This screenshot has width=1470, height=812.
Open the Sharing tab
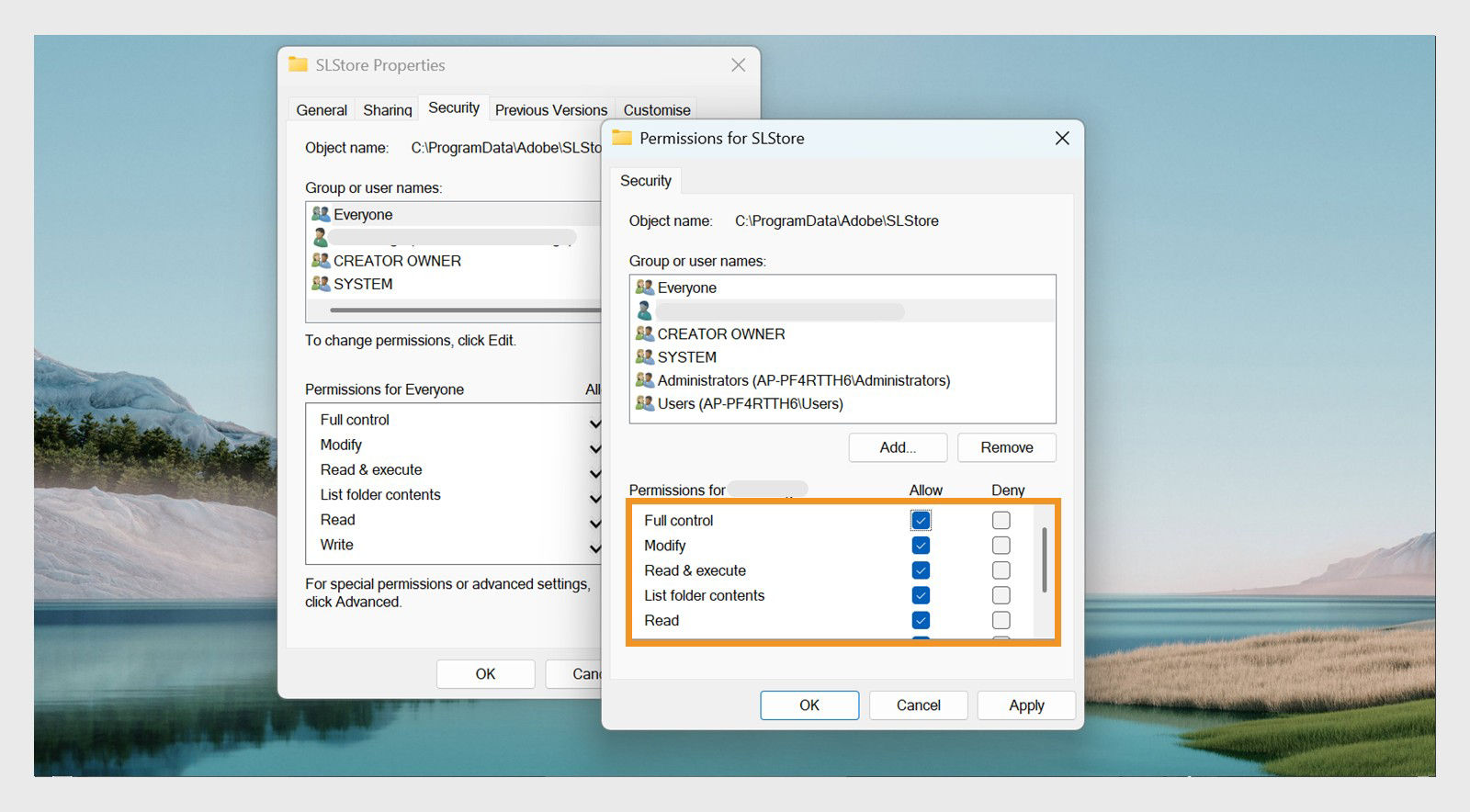point(388,110)
